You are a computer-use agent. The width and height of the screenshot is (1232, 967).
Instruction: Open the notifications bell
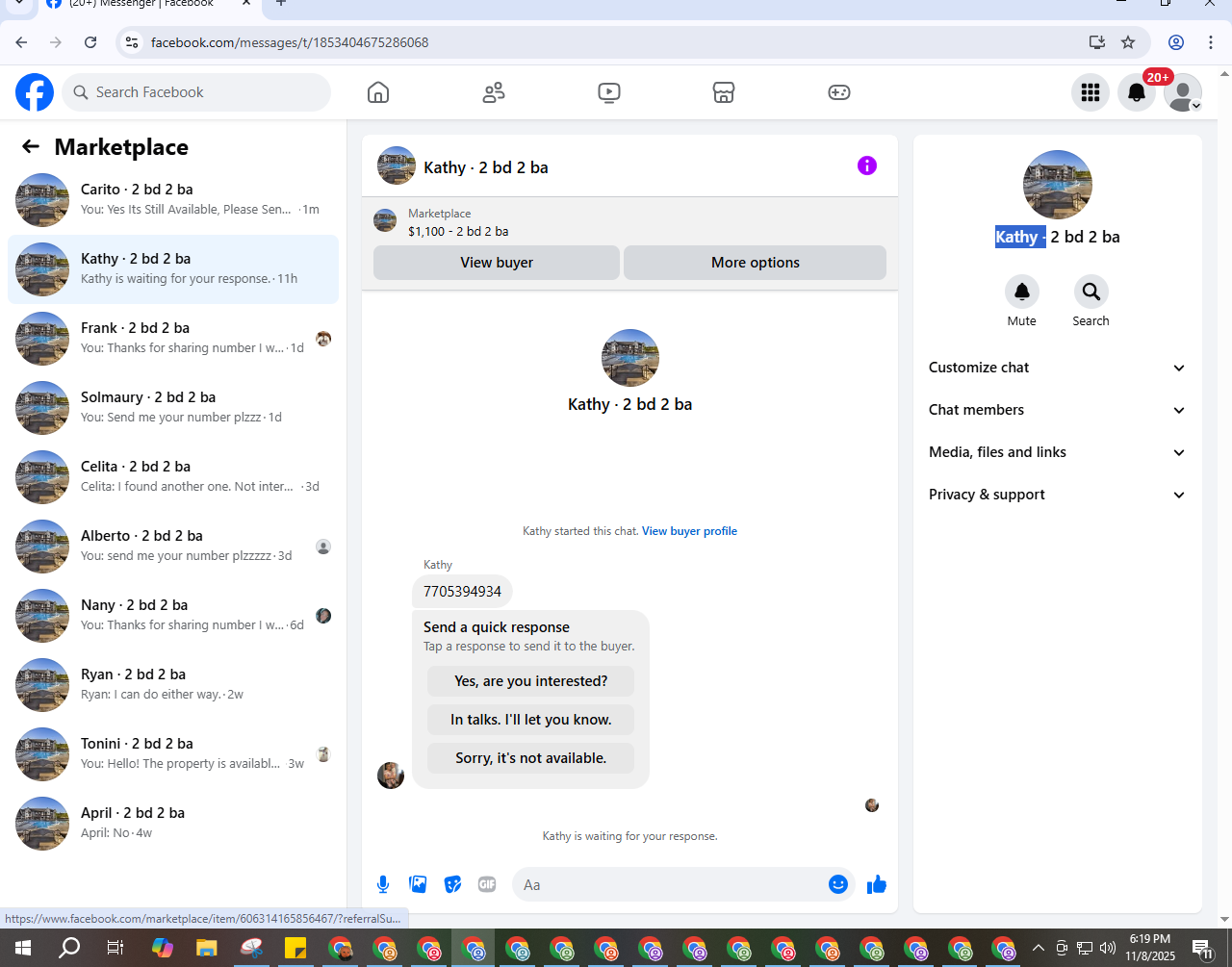(x=1137, y=92)
